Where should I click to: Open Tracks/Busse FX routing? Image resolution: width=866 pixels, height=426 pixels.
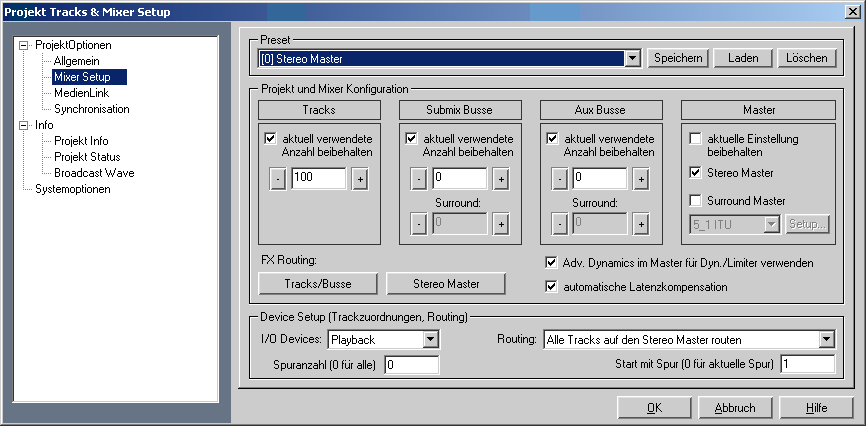pos(317,284)
